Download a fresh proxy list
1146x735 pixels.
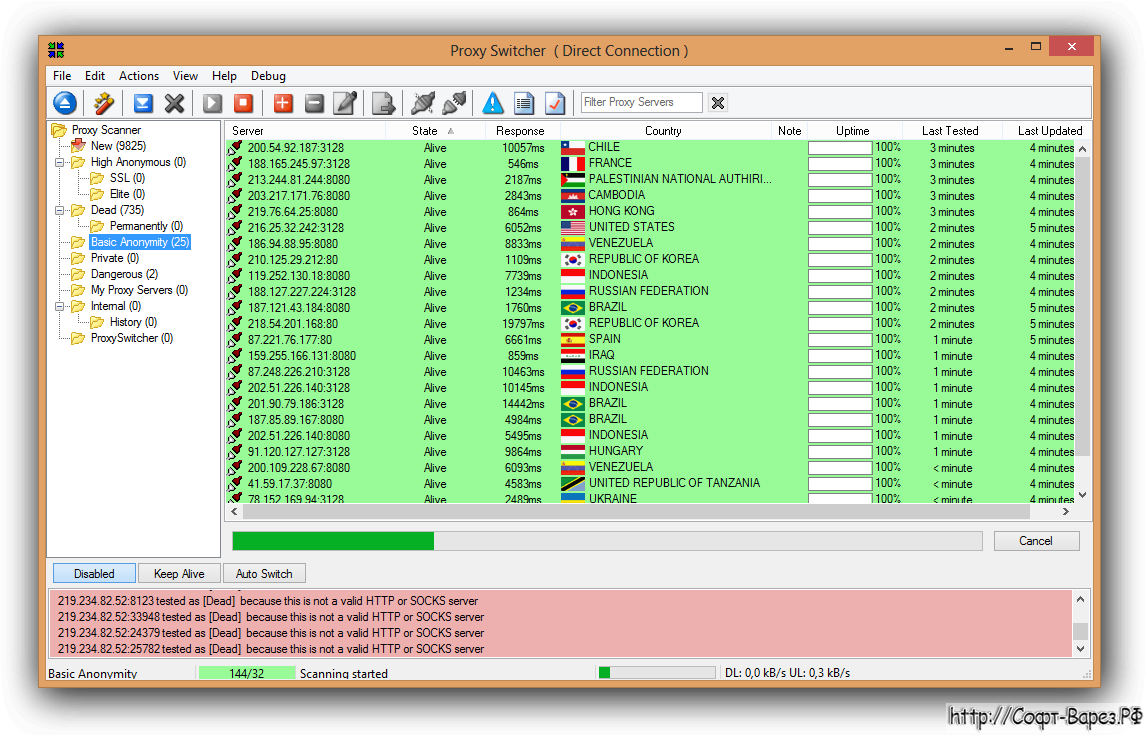tap(142, 102)
